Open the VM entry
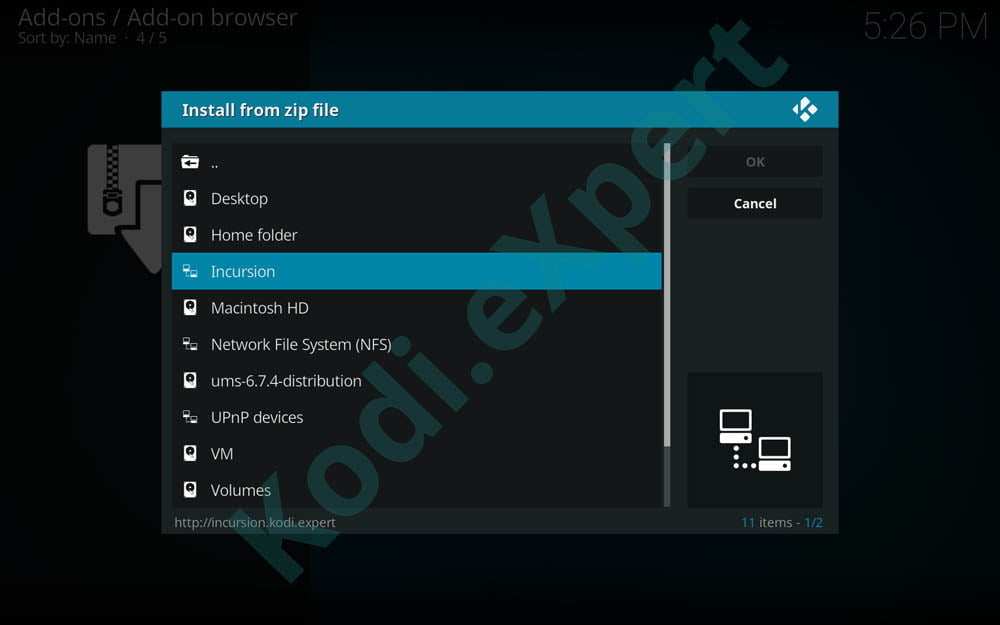The height and width of the screenshot is (625, 1000). coord(416,453)
